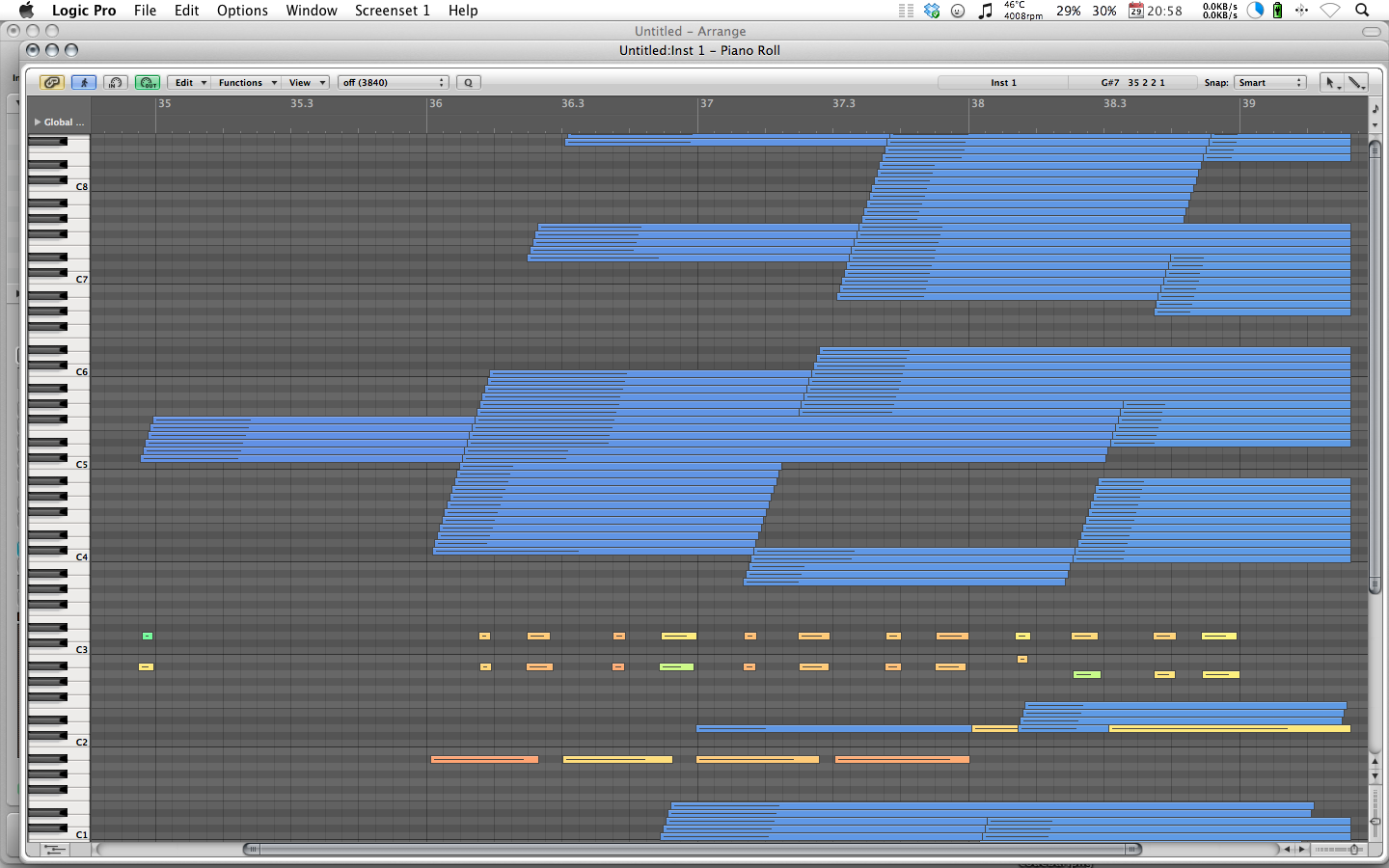The width and height of the screenshot is (1389, 868).
Task: Click the calendar date icon in menu bar
Action: coord(1136,11)
